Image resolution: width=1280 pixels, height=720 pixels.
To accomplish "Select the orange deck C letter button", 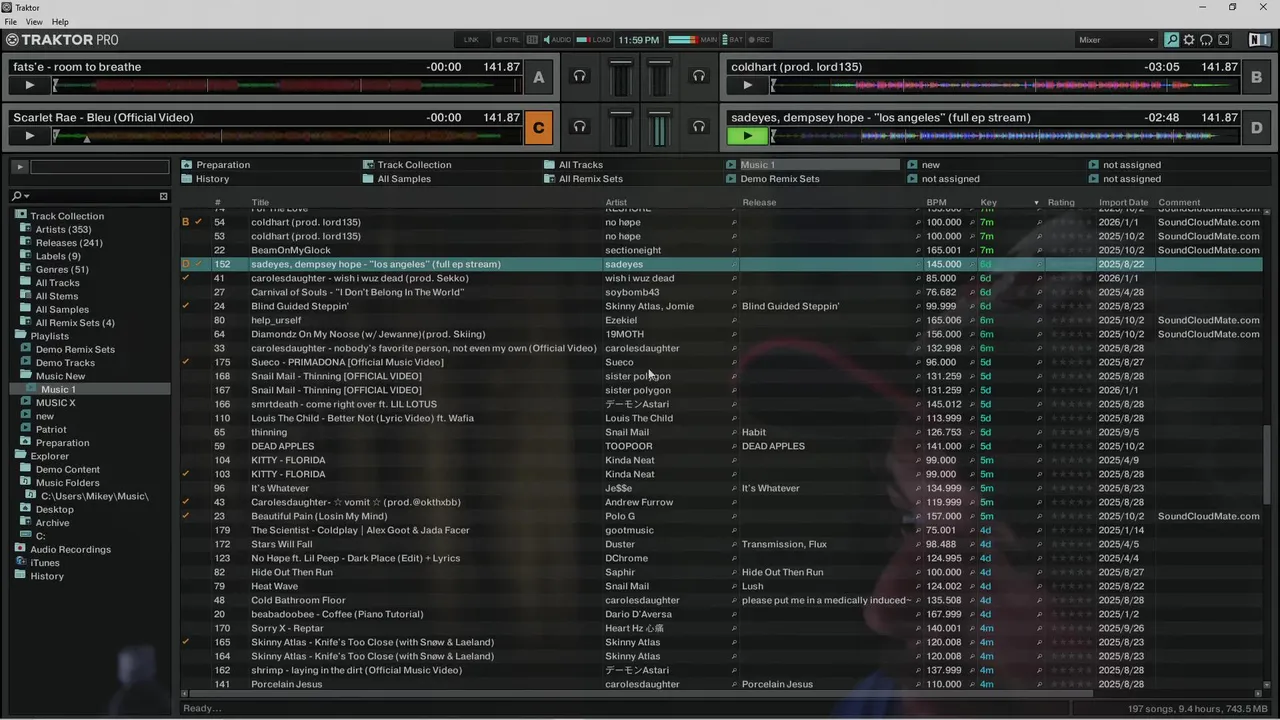I will point(539,127).
